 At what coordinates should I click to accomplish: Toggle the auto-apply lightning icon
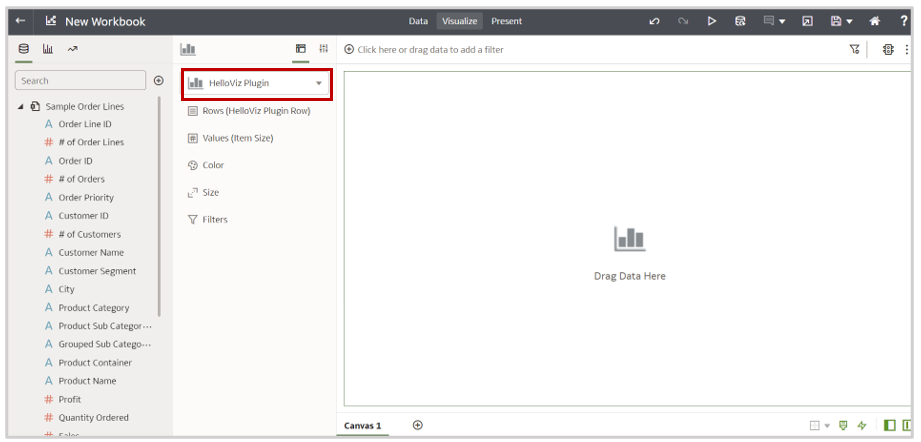[x=862, y=426]
